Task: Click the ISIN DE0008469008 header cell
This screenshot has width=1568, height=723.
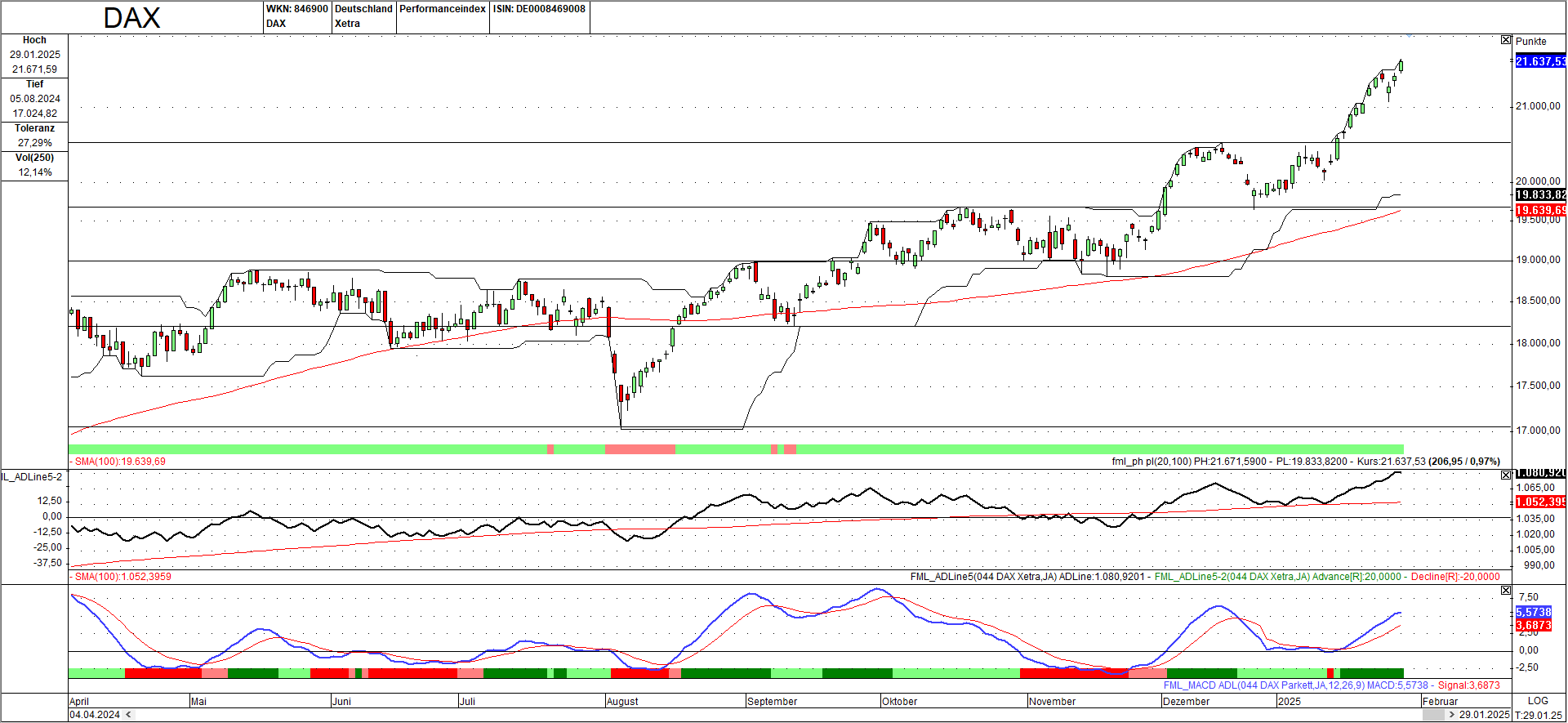Action: point(539,9)
